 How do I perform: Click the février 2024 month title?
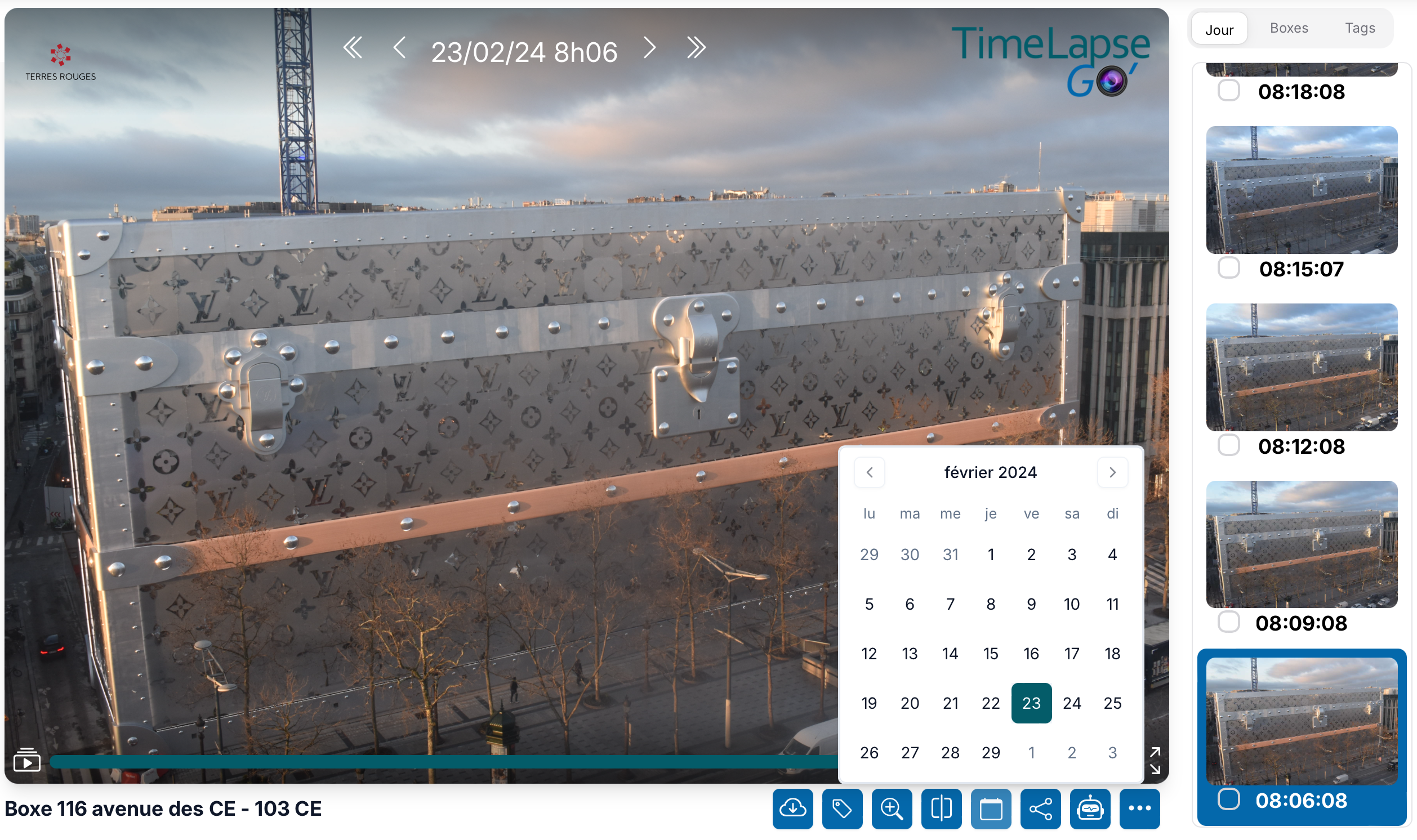[991, 472]
